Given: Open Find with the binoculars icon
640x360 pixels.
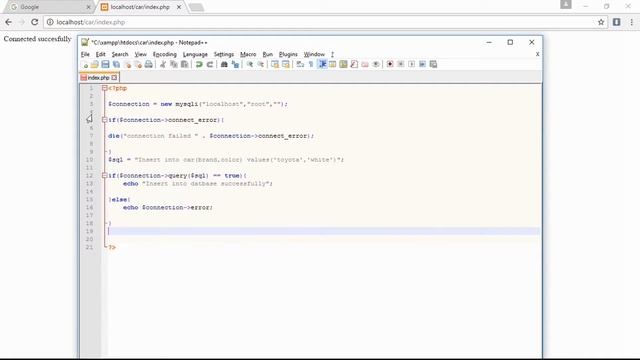Looking at the screenshot, I should pyautogui.click(x=224, y=64).
